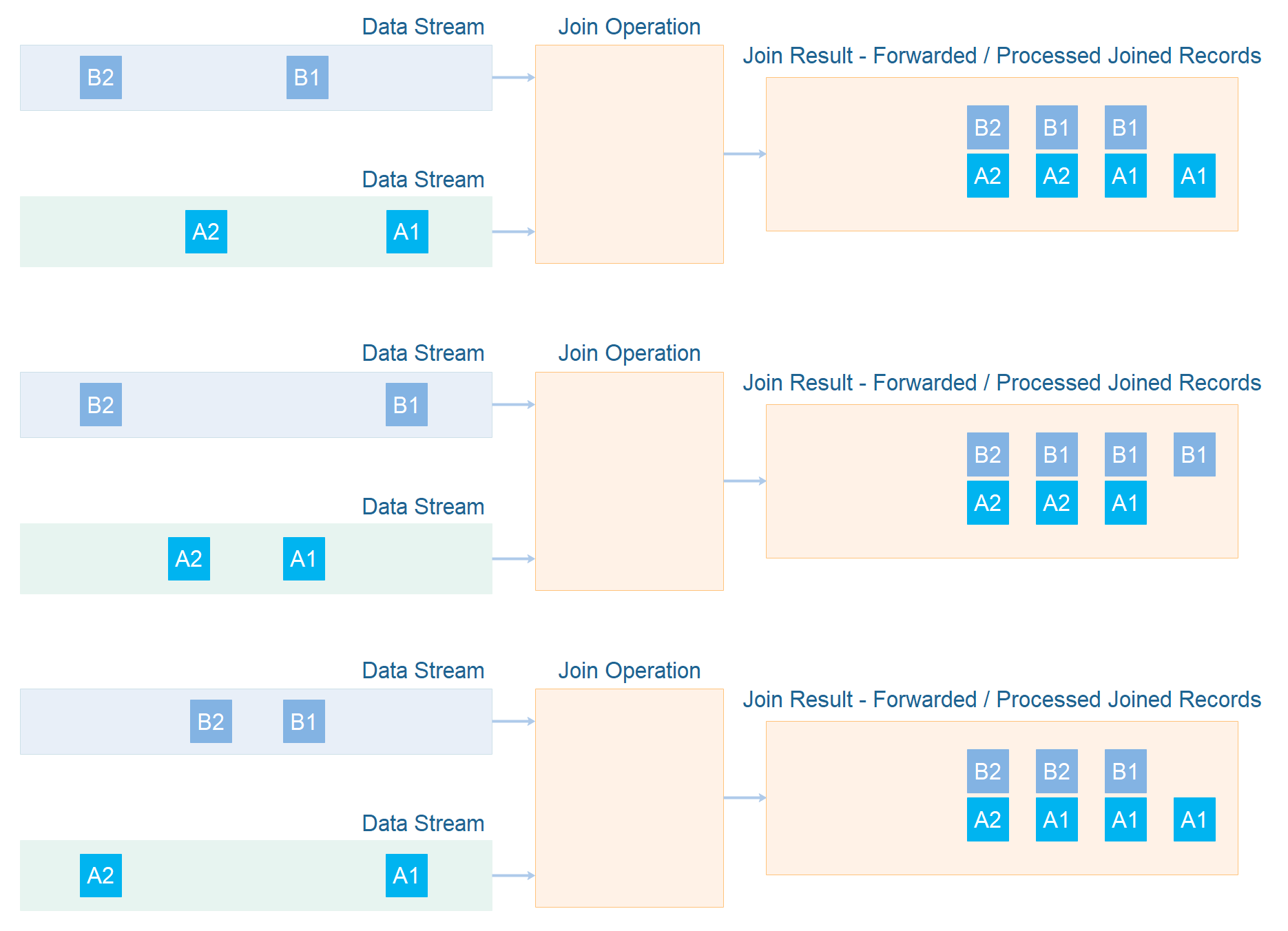
Task: Click the middle diagram's empty Join Operation box
Action: [629, 481]
